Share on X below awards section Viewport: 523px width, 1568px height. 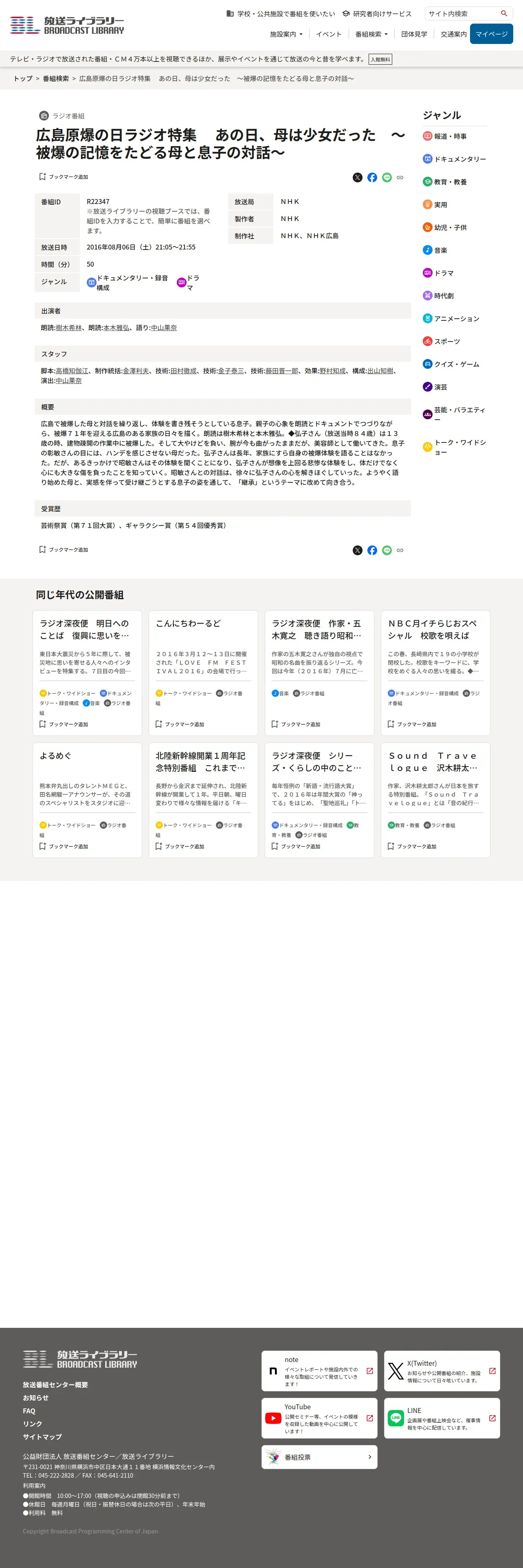click(x=357, y=550)
